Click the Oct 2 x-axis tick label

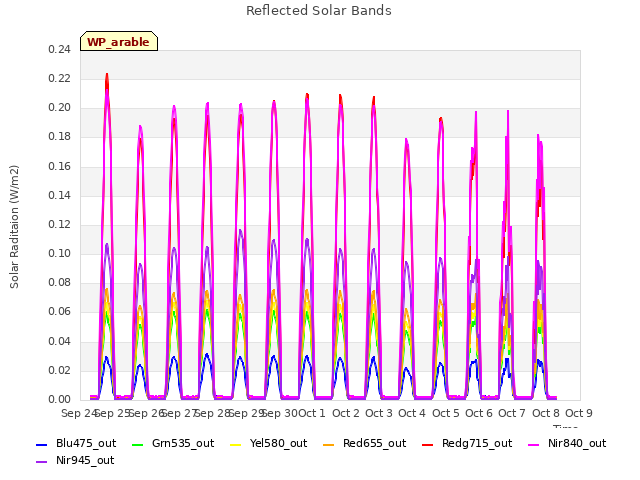click(x=346, y=413)
